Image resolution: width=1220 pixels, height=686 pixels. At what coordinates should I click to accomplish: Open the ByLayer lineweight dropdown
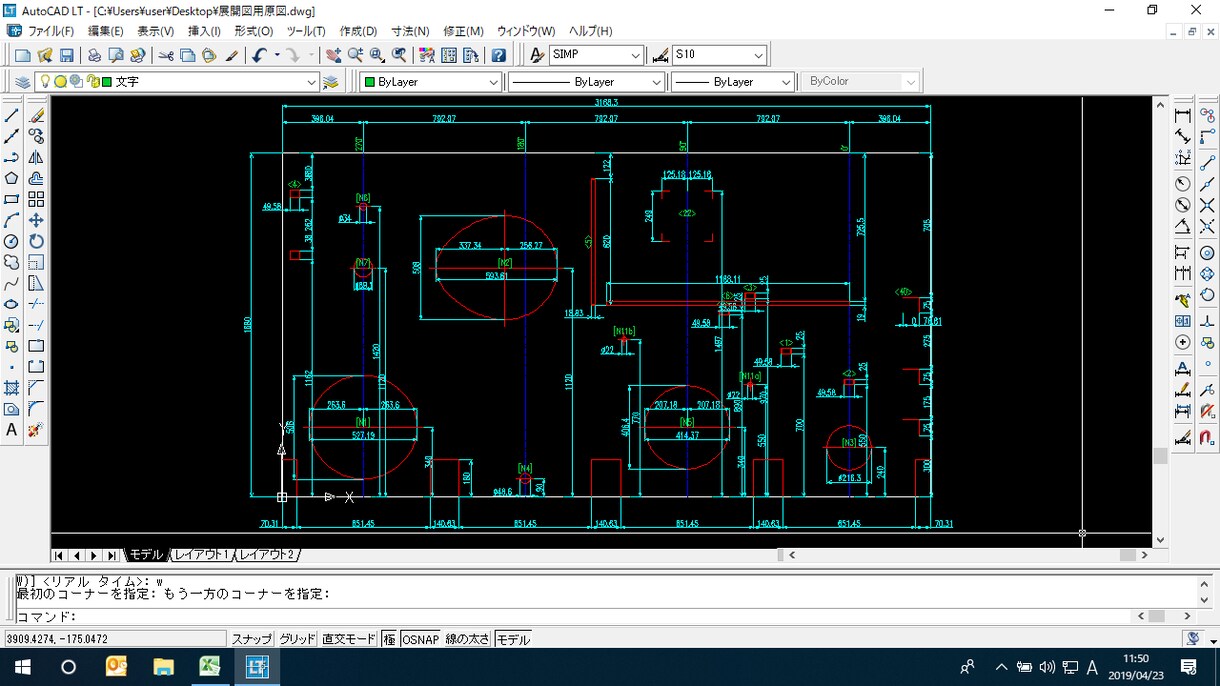[x=733, y=82]
